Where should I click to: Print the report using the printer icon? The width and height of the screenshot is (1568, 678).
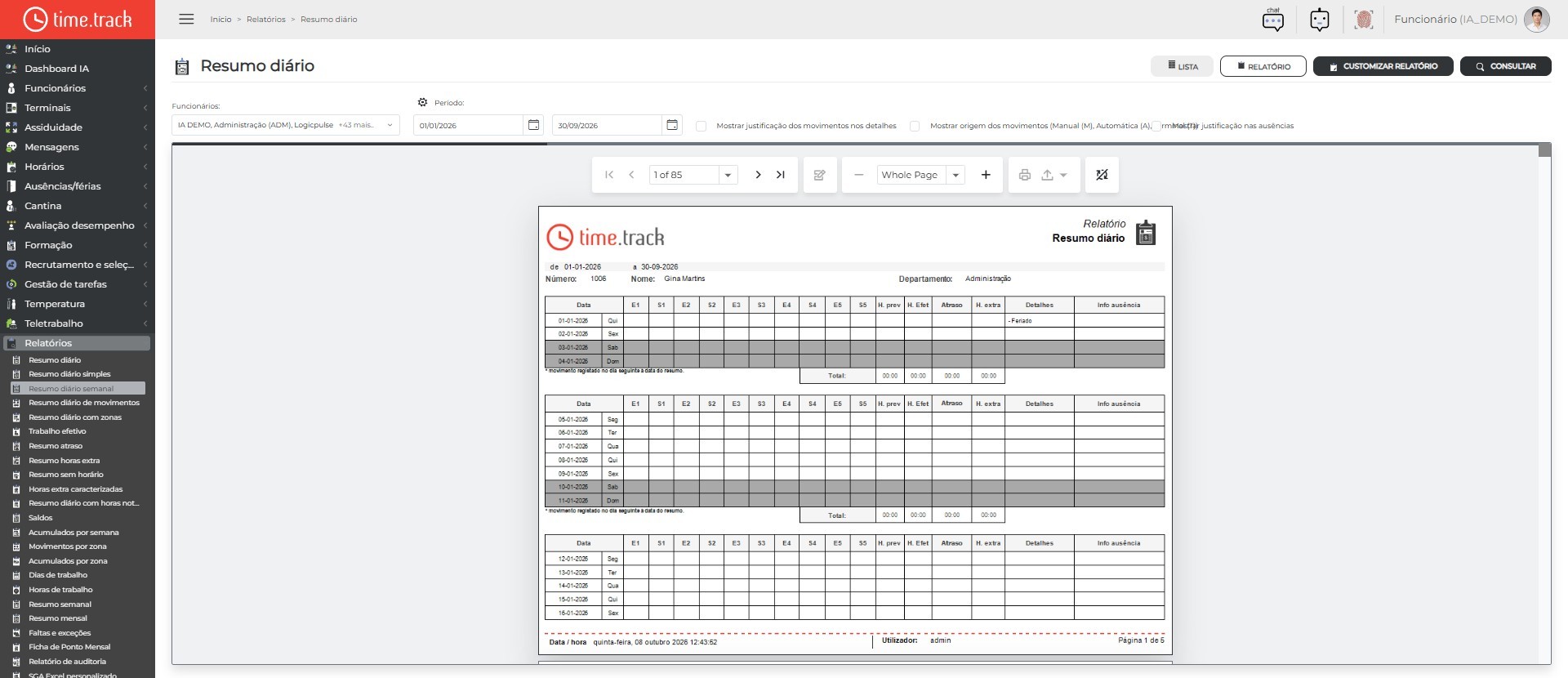(x=1025, y=175)
